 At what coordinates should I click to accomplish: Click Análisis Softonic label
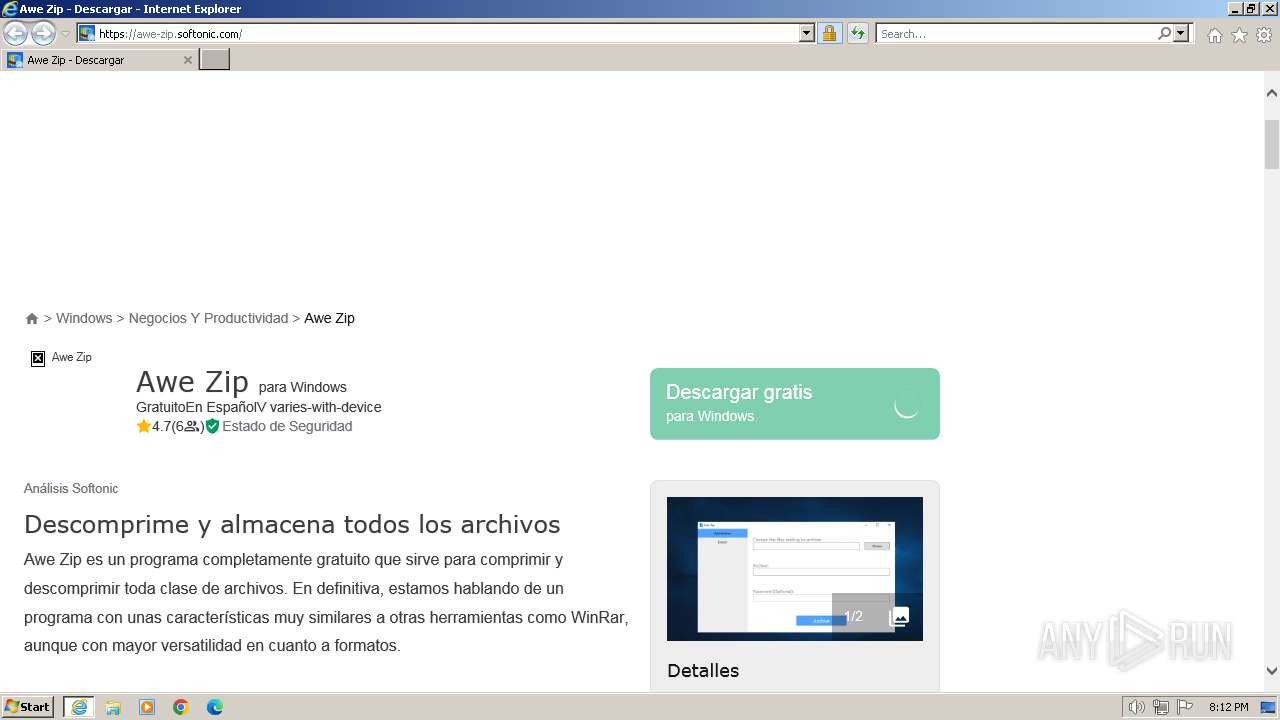(71, 489)
